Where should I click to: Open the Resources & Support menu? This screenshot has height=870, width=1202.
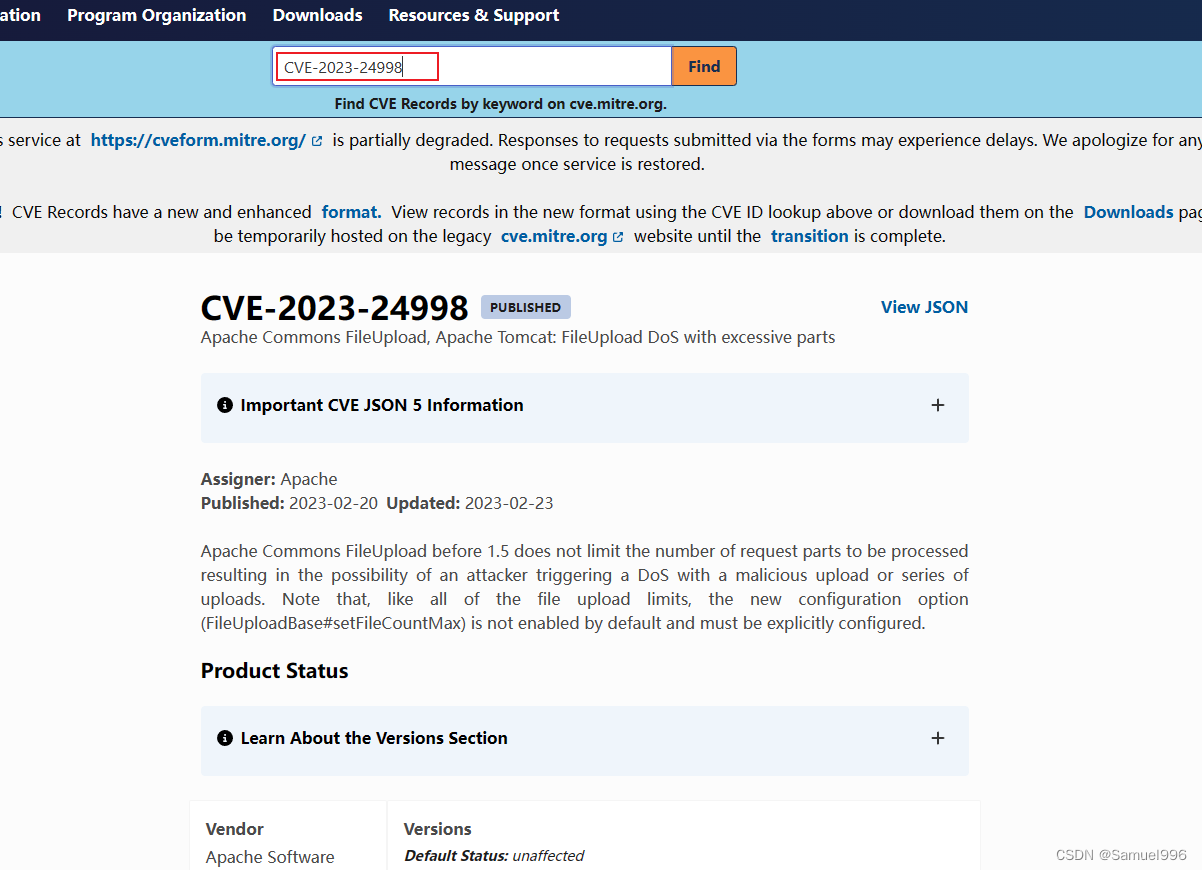pos(474,15)
